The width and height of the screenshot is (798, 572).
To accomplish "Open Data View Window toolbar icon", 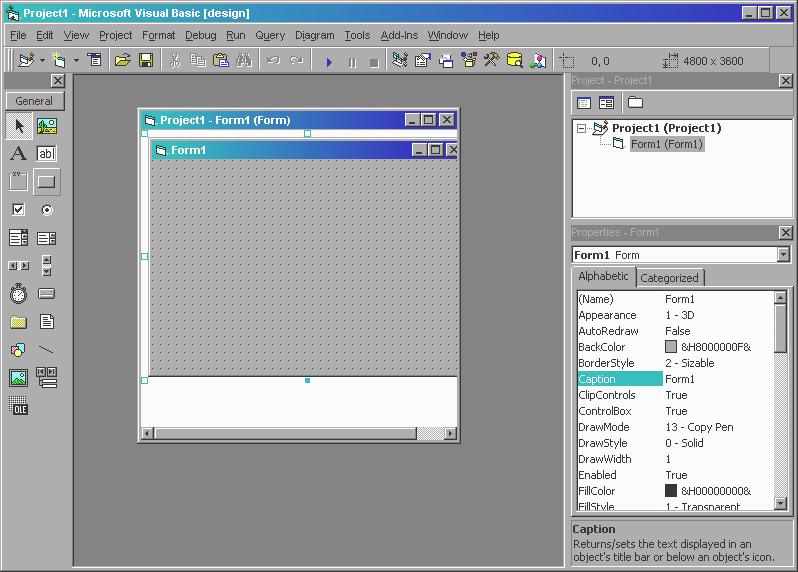I will [515, 61].
